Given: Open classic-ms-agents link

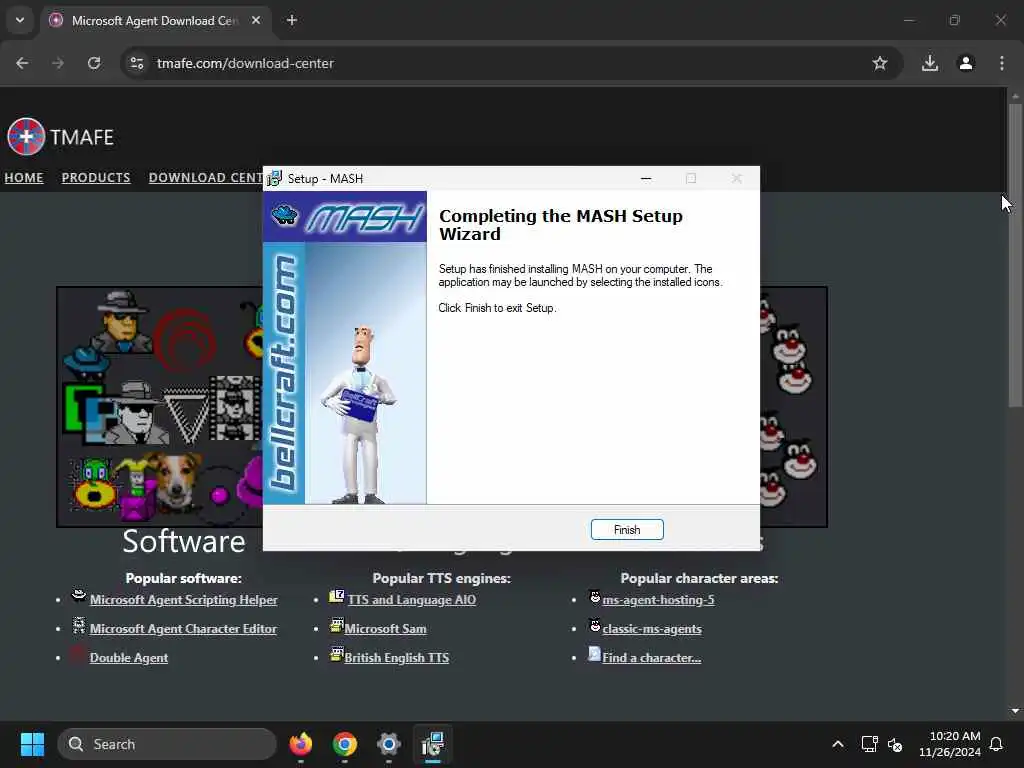Looking at the screenshot, I should pyautogui.click(x=652, y=629).
